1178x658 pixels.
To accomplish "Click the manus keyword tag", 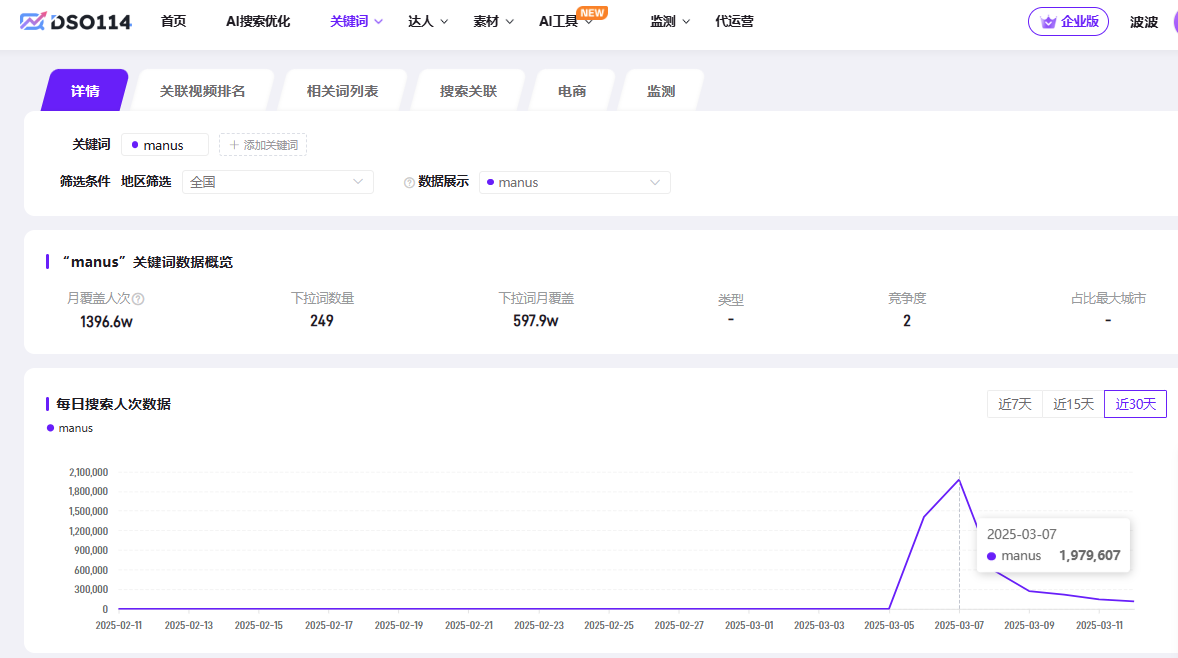I will 164,145.
